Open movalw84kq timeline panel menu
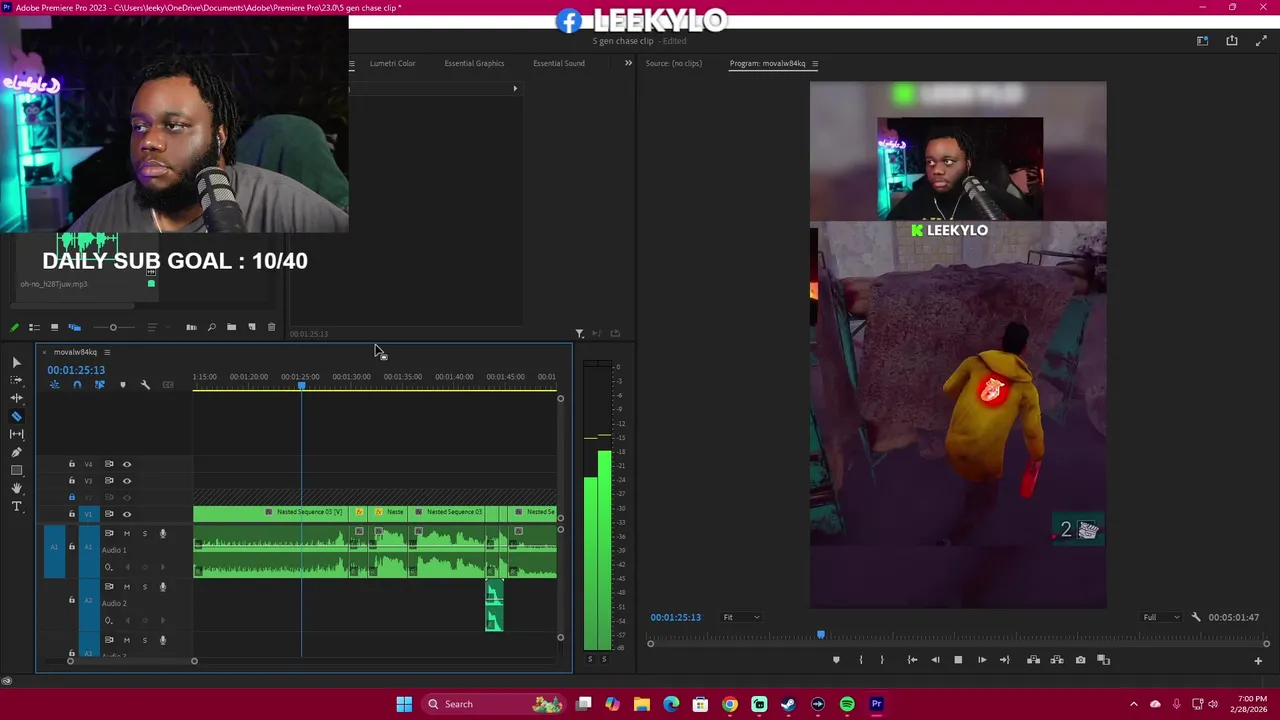This screenshot has width=1280, height=720. tap(107, 352)
